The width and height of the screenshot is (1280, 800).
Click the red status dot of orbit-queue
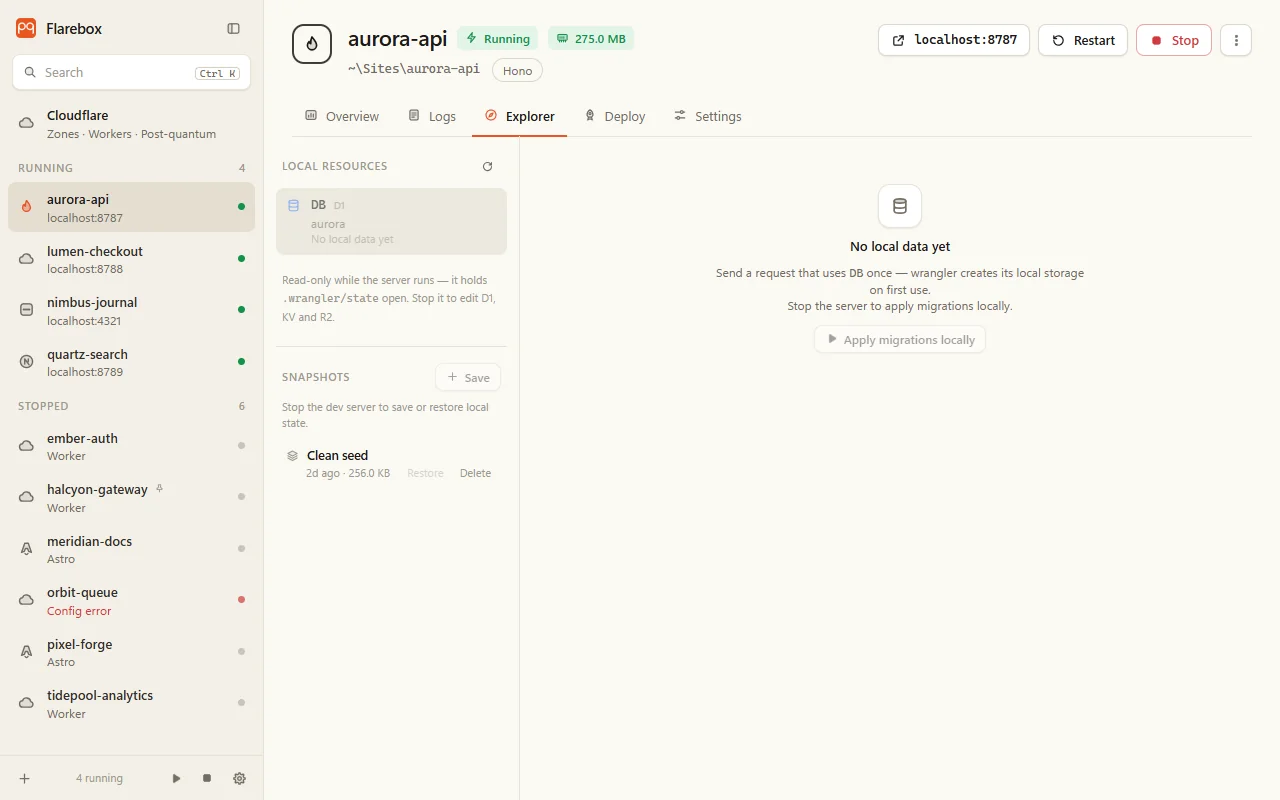click(x=241, y=600)
